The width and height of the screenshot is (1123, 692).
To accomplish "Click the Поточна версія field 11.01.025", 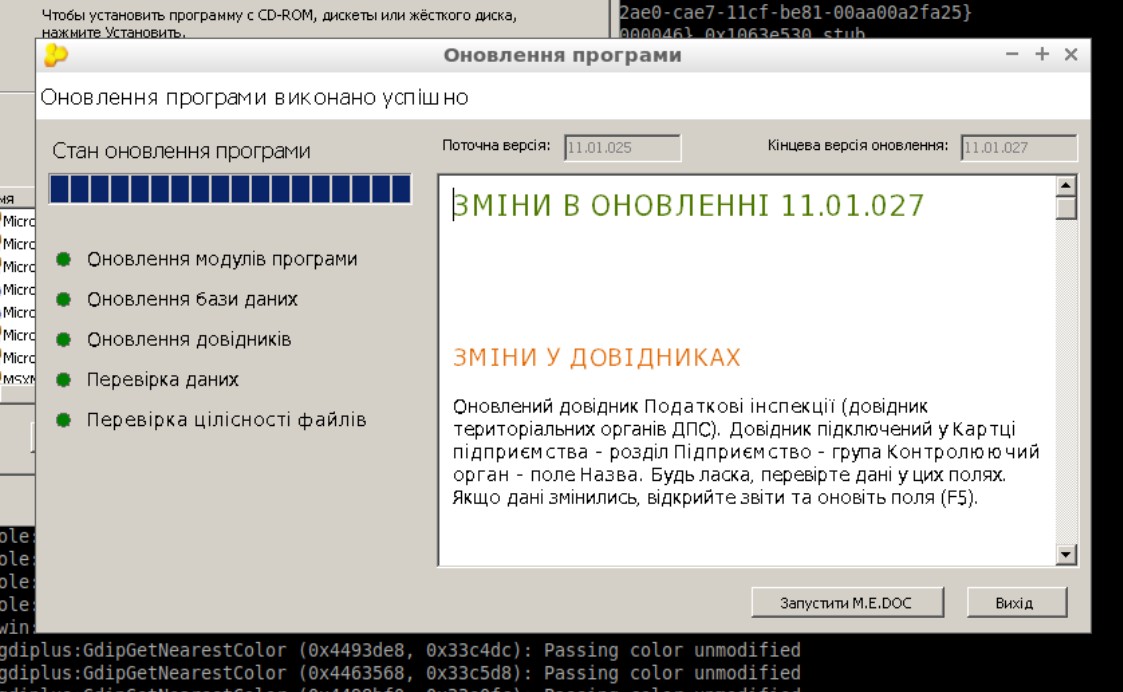I will pyautogui.click(x=622, y=148).
